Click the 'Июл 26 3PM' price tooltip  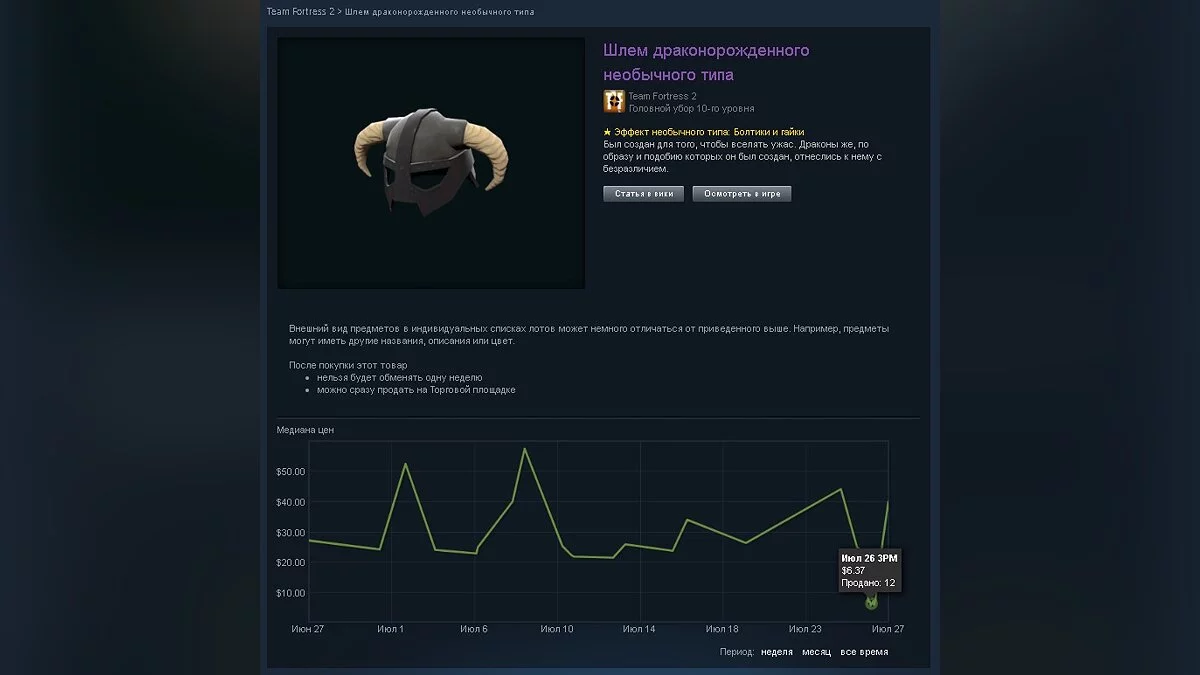coord(869,570)
